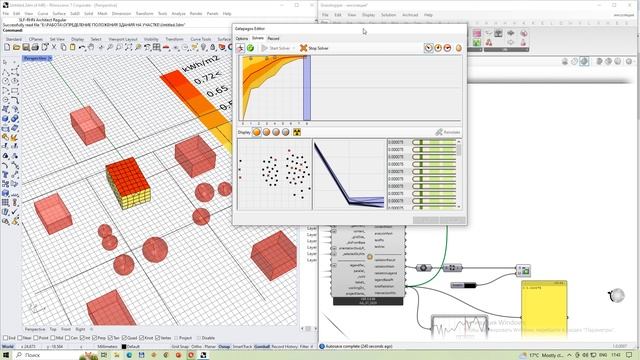Click Galapagos green refresh circle icon

(x=250, y=48)
